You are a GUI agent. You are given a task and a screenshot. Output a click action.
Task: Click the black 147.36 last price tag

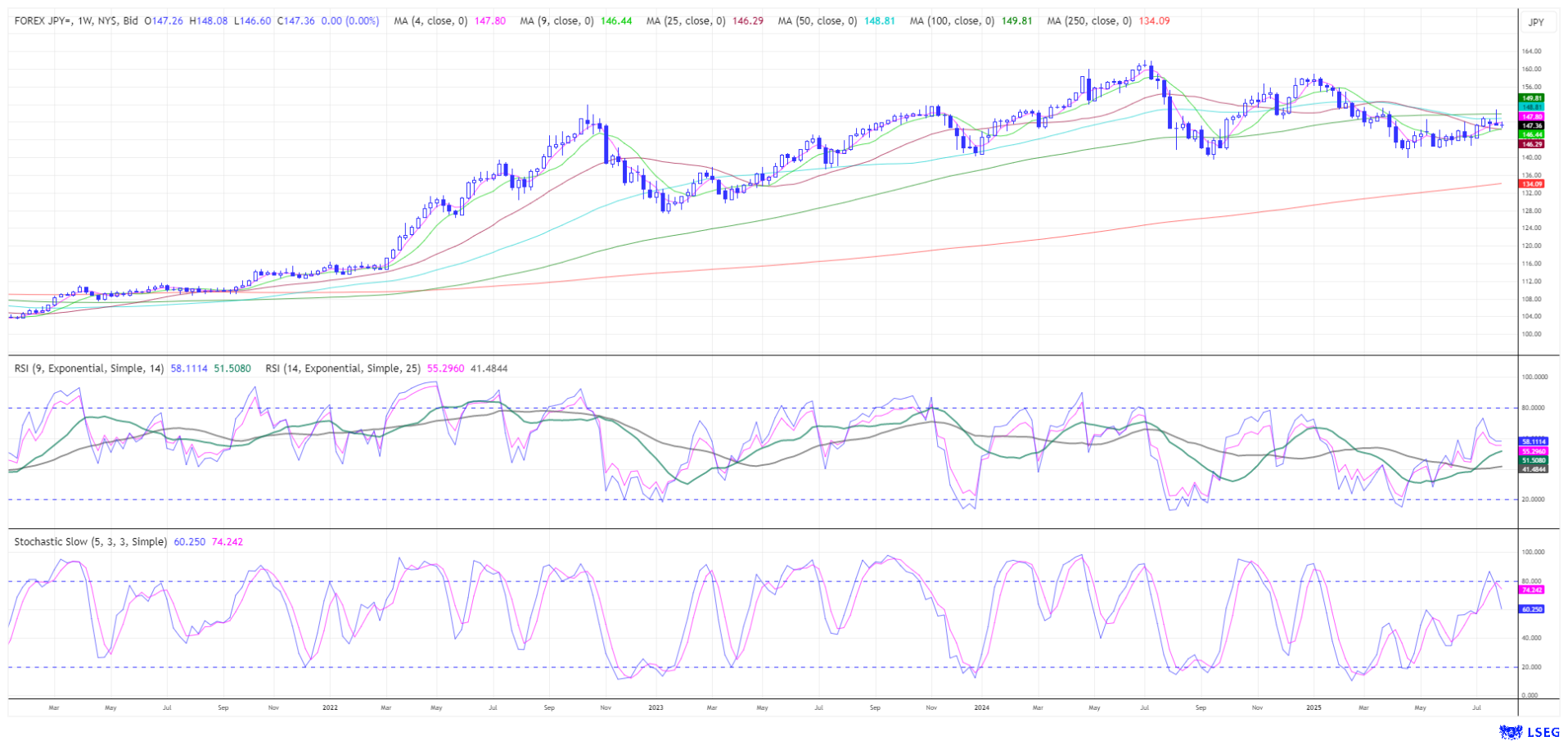(x=1531, y=126)
